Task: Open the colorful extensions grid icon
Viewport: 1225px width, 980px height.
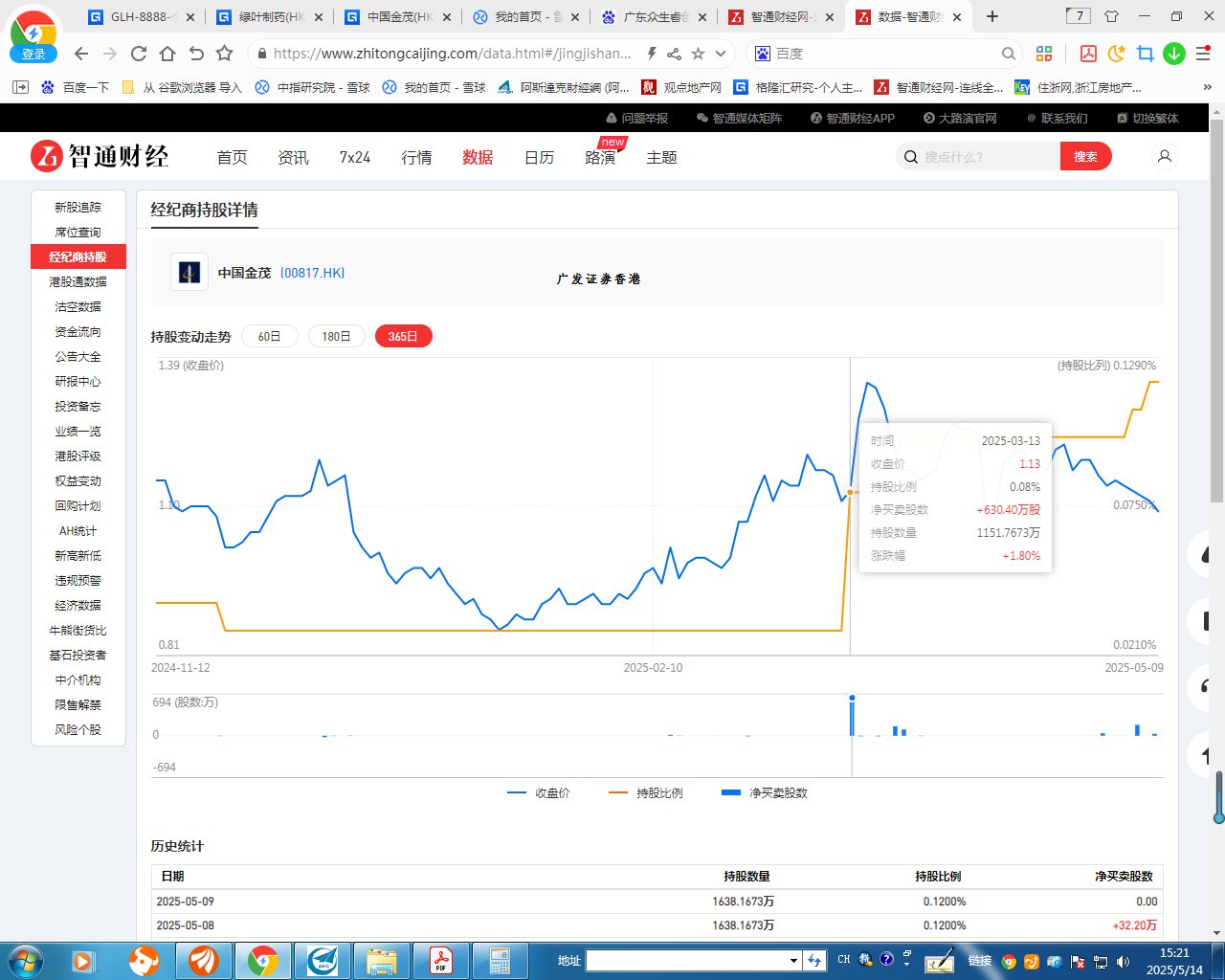Action: tap(1044, 54)
